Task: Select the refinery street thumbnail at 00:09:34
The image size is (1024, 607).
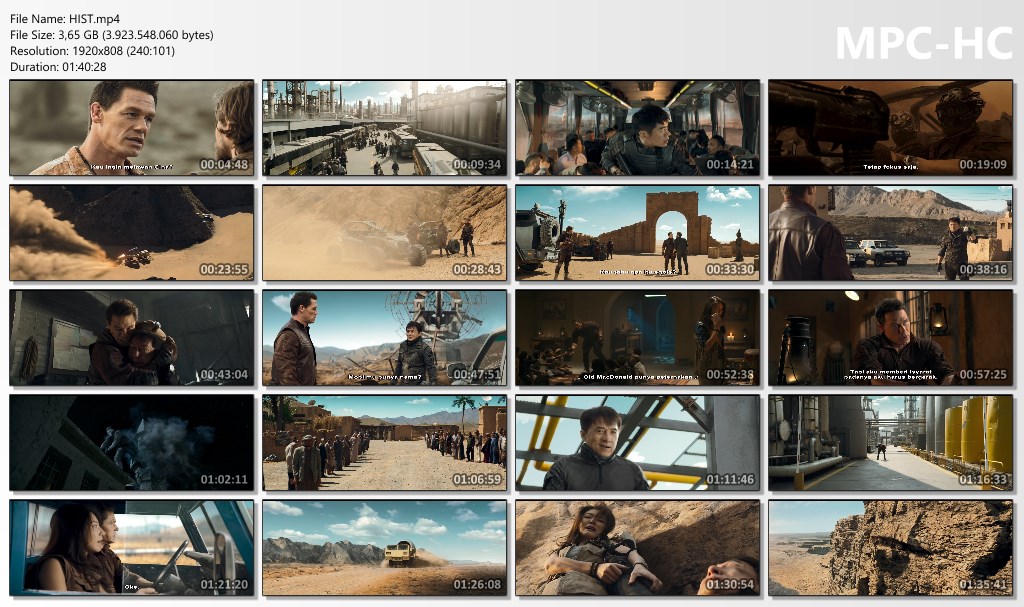Action: point(385,128)
